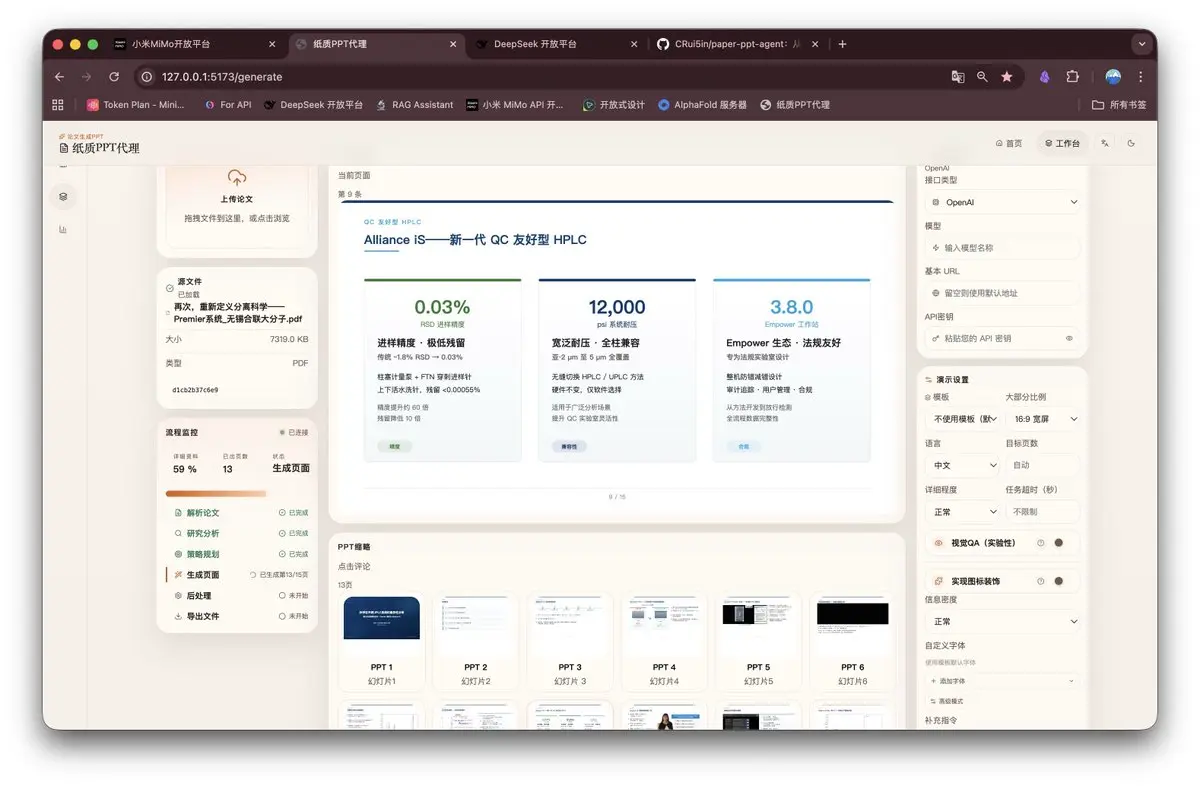Select the 策略规划 workflow step
This screenshot has width=1200, height=786.
pos(237,554)
